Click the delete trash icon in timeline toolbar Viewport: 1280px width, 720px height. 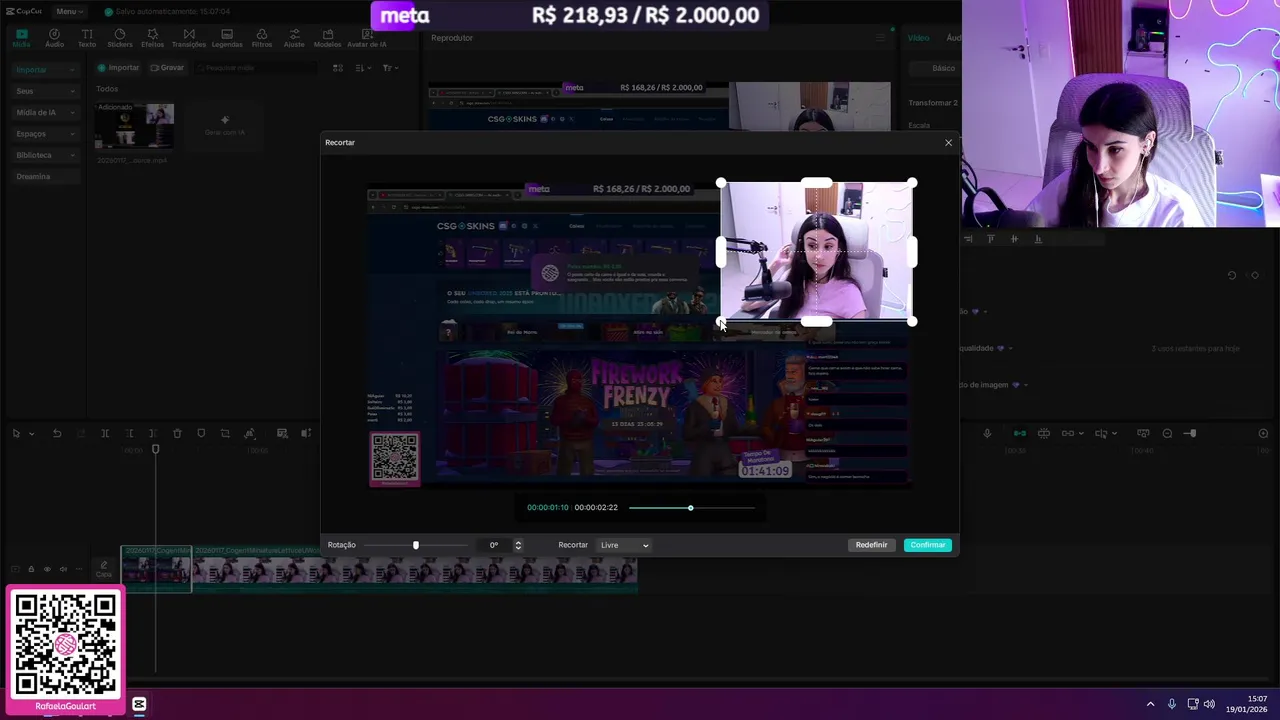click(x=177, y=434)
